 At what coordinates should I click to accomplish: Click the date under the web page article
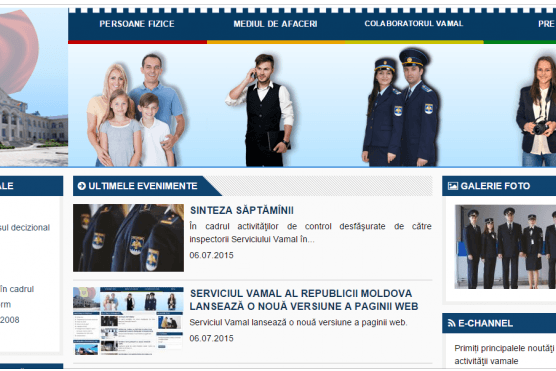(x=211, y=338)
